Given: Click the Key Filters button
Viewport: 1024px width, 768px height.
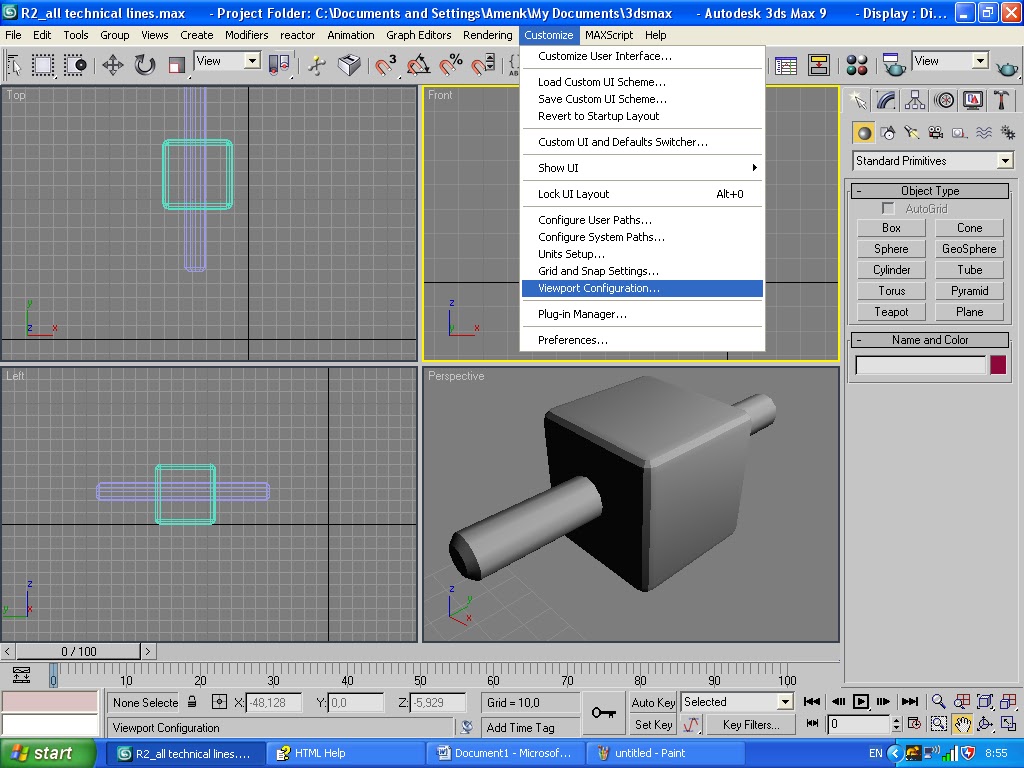Looking at the screenshot, I should click(x=751, y=724).
